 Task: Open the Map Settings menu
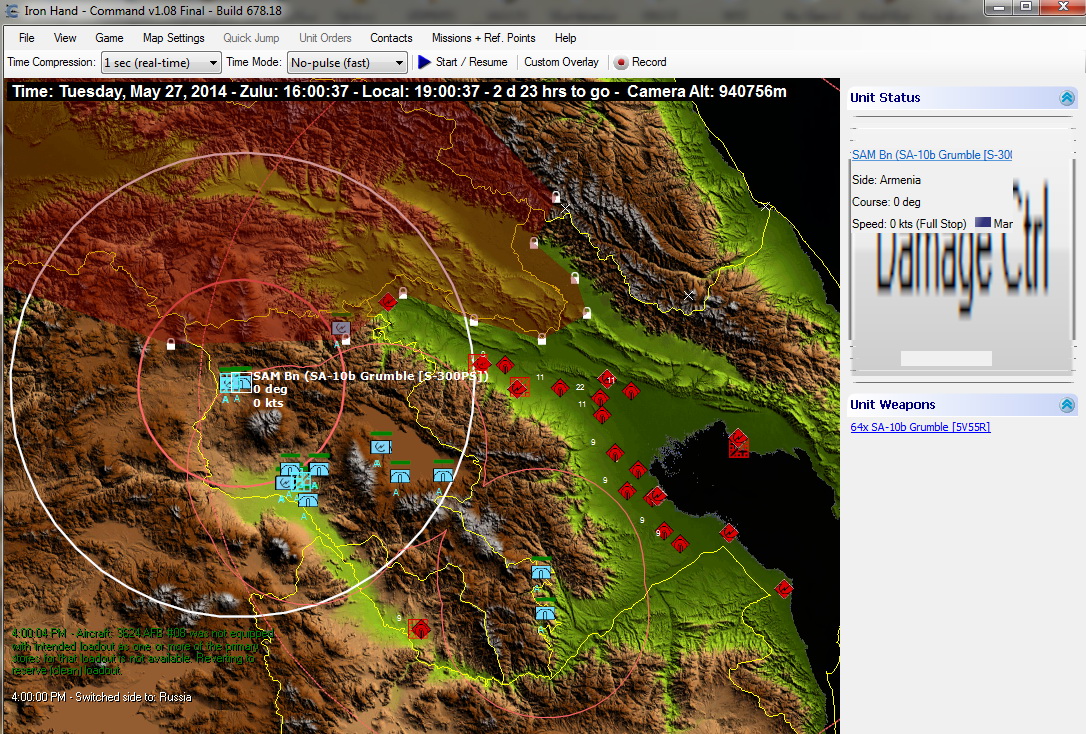point(174,38)
